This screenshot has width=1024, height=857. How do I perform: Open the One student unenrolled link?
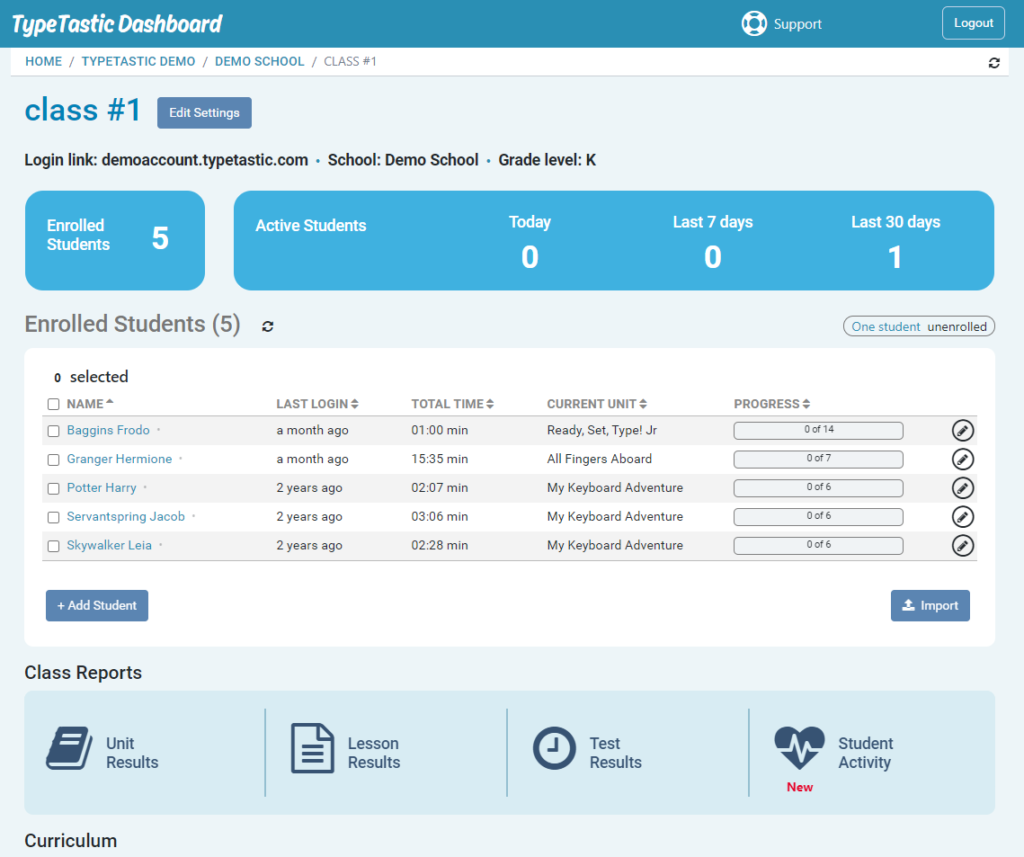[918, 325]
